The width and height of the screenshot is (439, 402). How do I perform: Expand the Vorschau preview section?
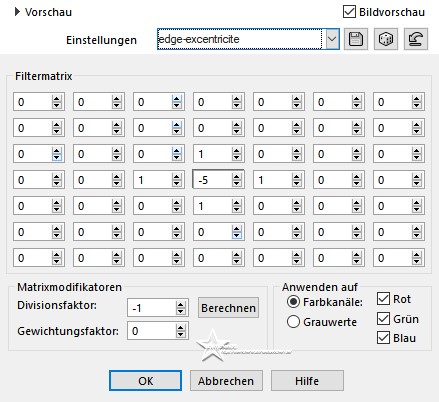pyautogui.click(x=17, y=12)
